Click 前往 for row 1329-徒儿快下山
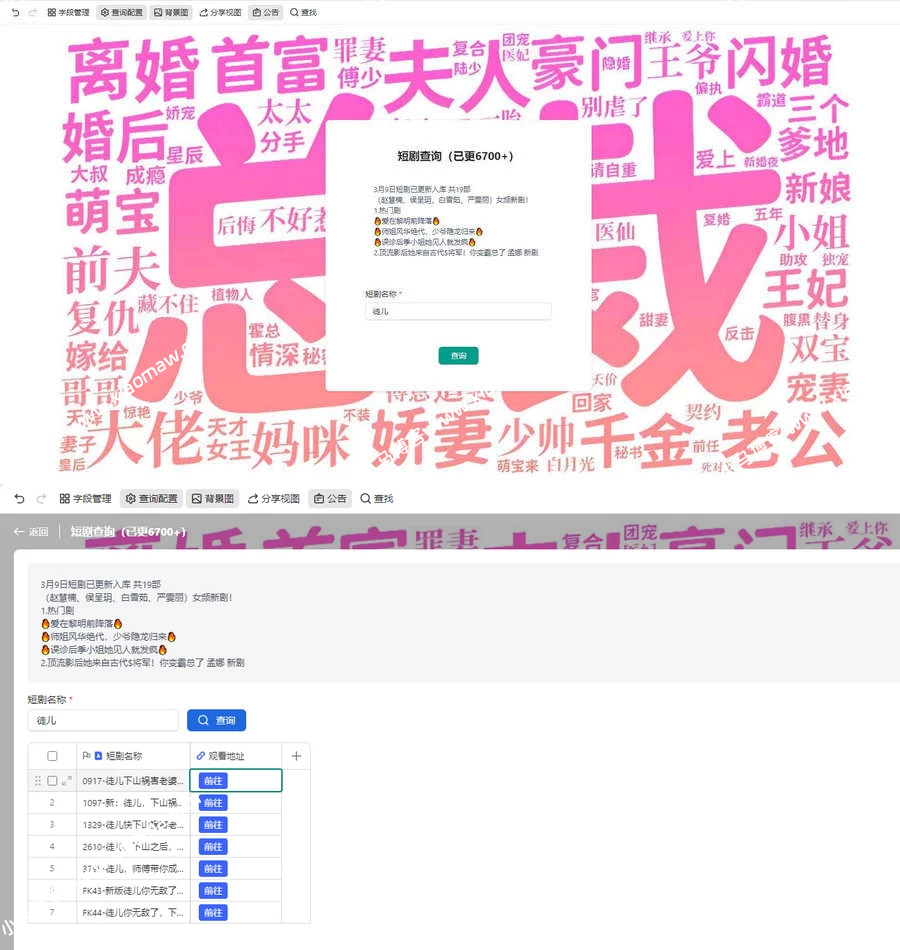 coord(213,825)
